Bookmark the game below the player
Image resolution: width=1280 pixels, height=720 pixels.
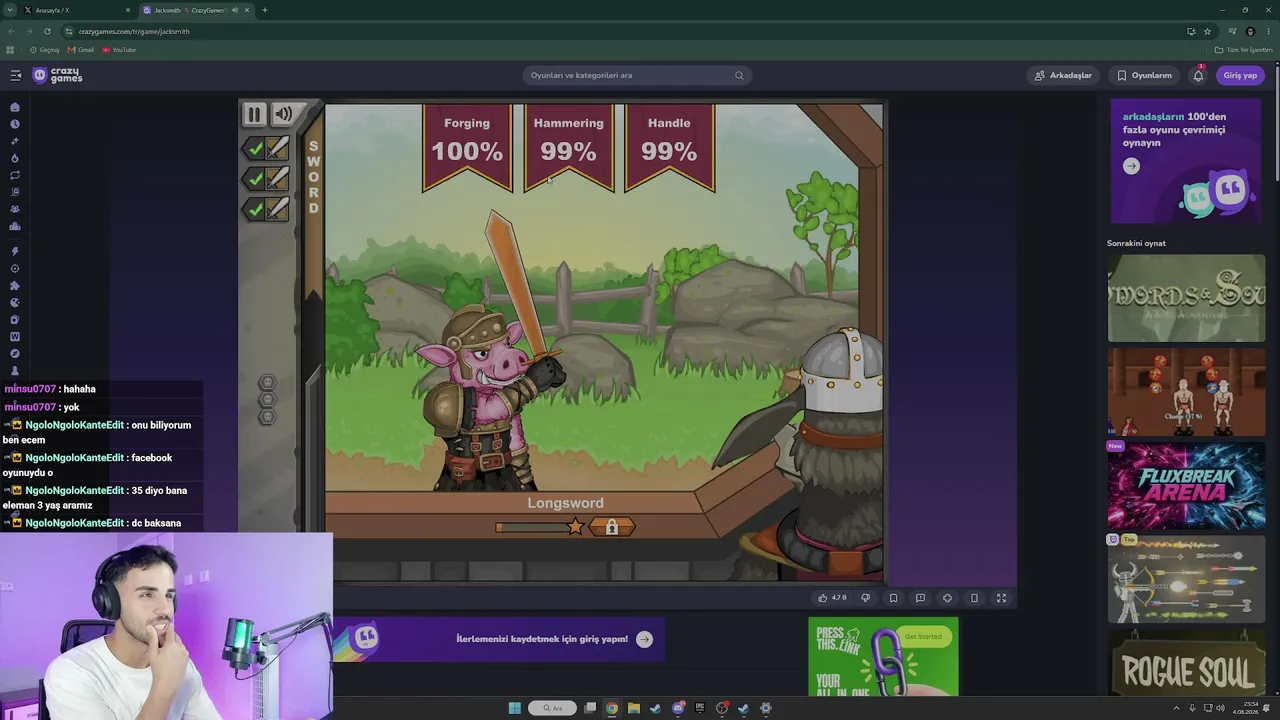893,598
